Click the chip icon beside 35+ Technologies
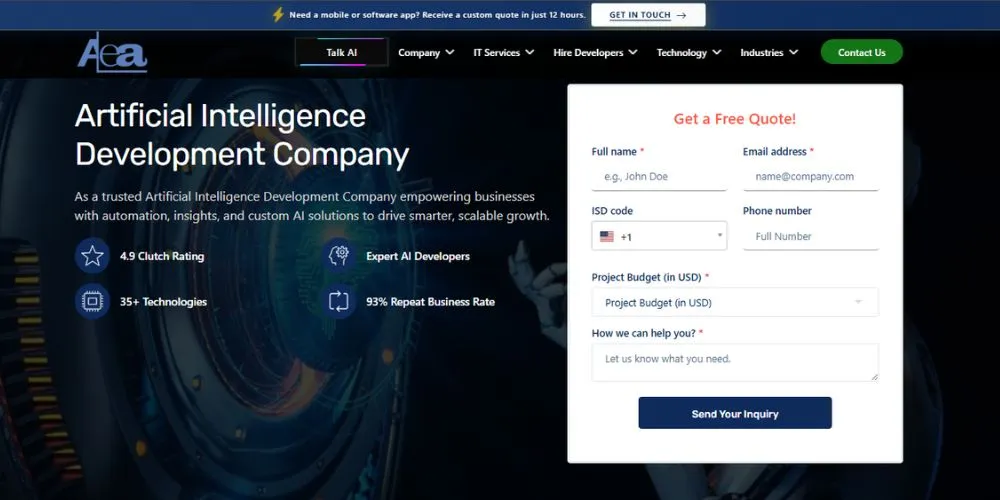 point(92,301)
